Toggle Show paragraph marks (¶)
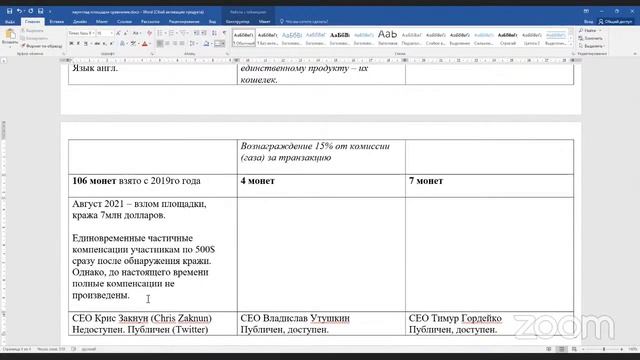The height and width of the screenshot is (360, 640). point(224,33)
